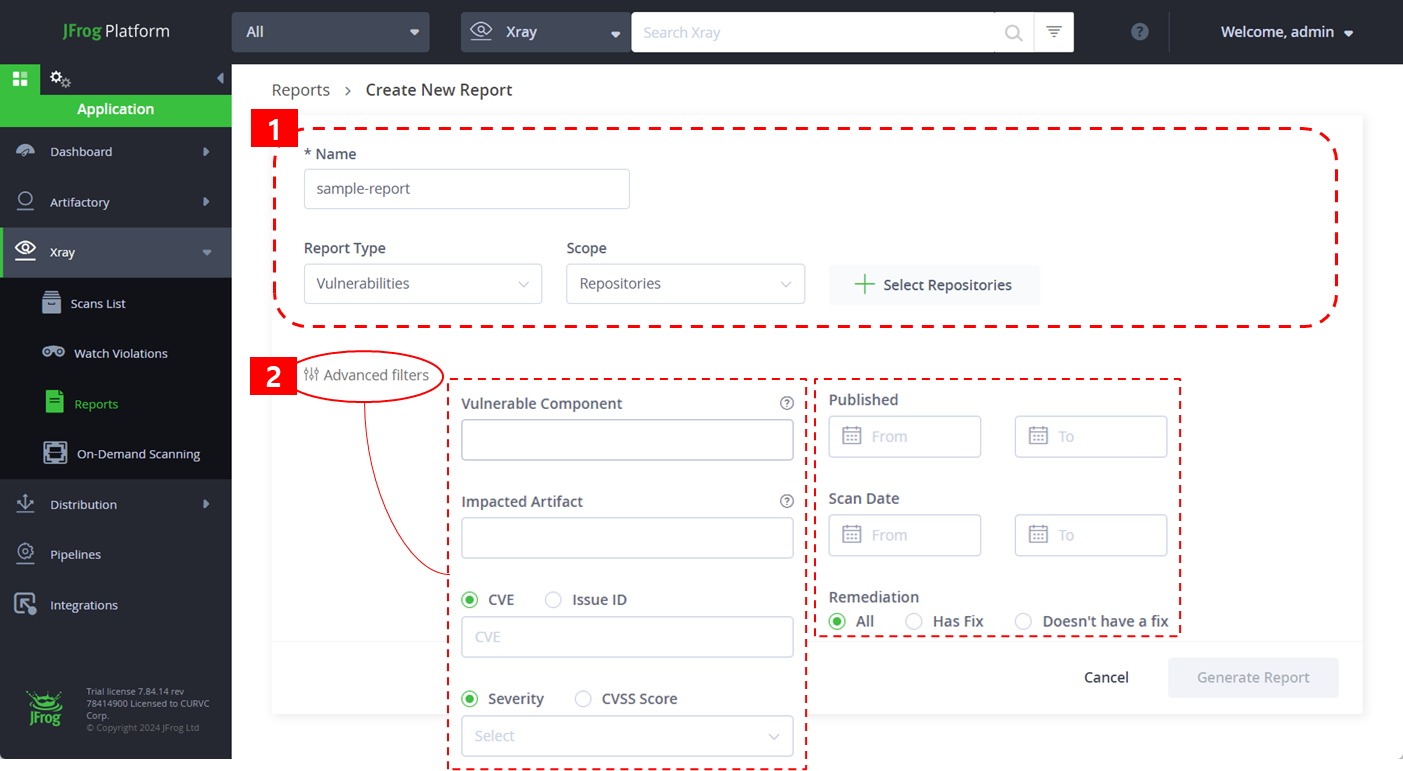Click the Impacted Artifact help icon
The width and height of the screenshot is (1403, 771).
(787, 501)
